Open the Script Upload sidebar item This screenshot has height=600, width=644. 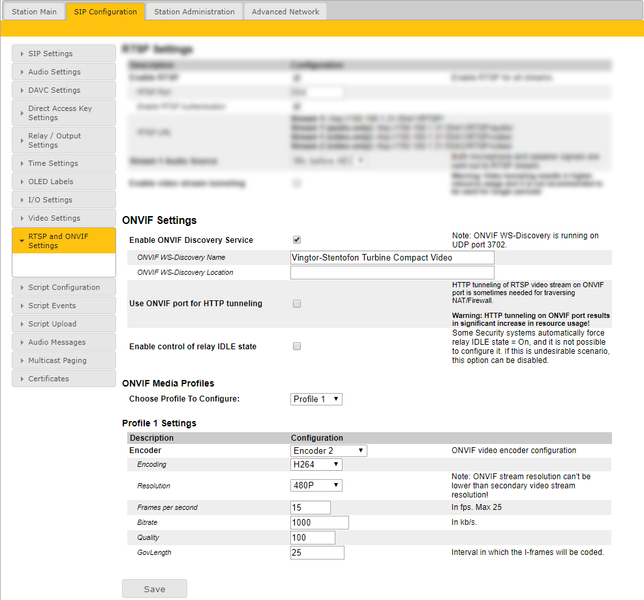64,324
